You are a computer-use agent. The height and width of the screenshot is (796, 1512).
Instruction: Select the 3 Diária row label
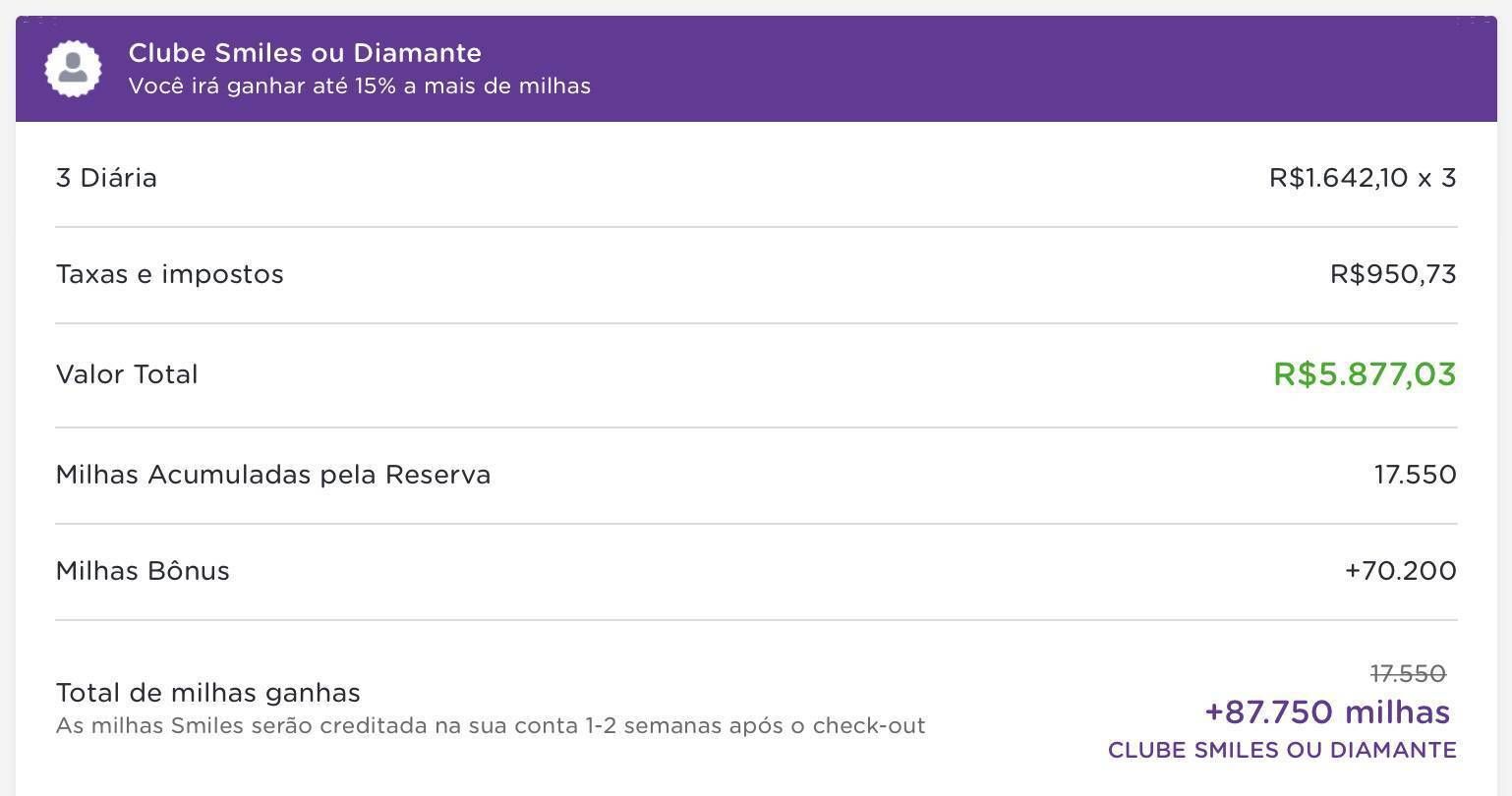(106, 178)
